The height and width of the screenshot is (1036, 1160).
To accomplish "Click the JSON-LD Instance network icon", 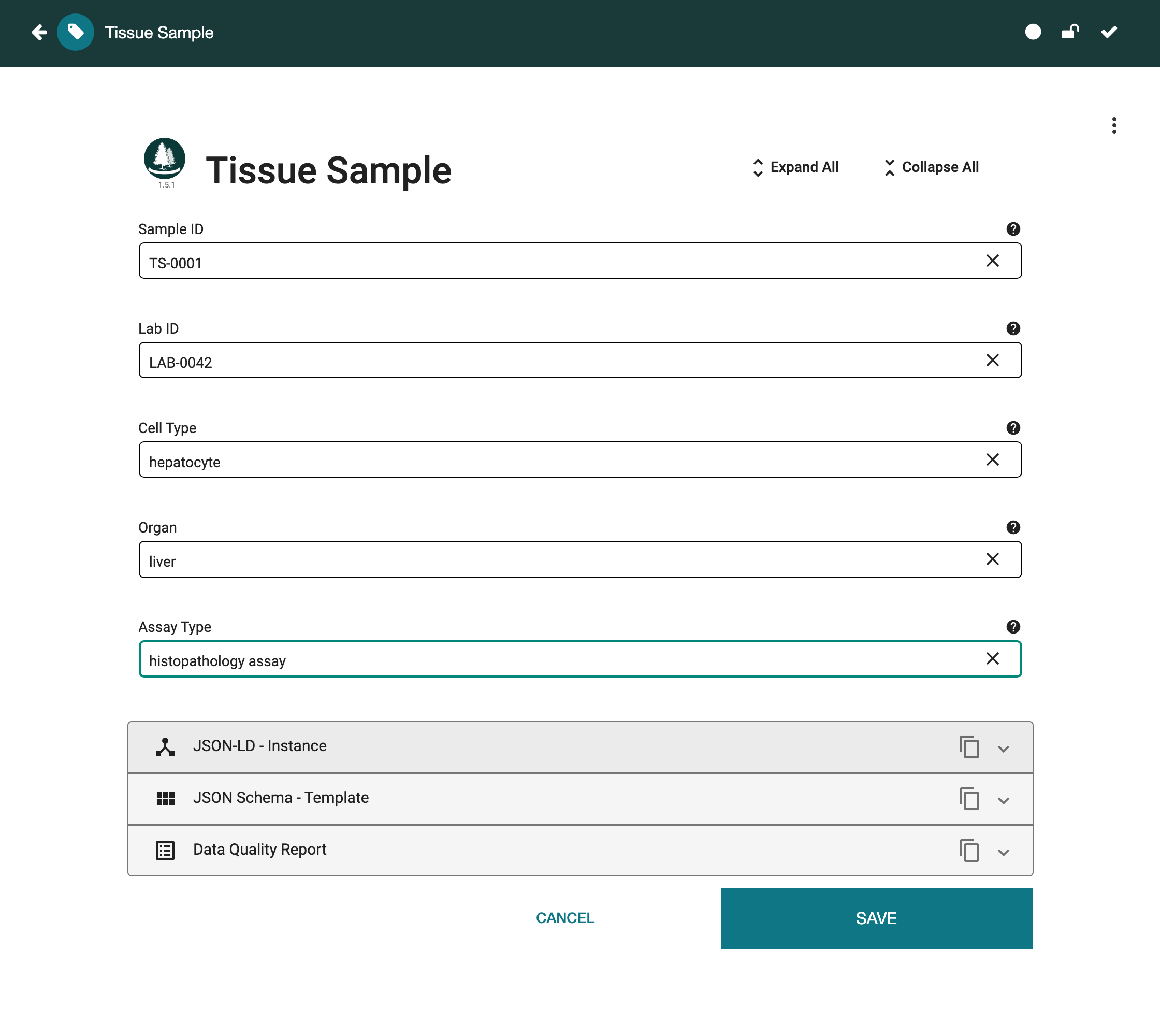I will click(165, 747).
